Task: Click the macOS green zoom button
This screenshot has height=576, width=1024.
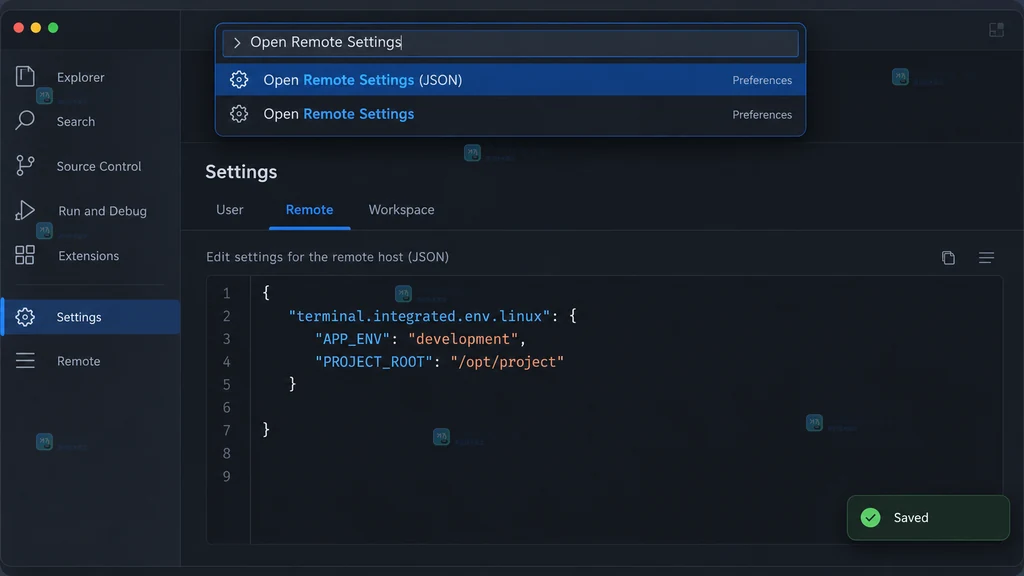Action: [x=53, y=27]
